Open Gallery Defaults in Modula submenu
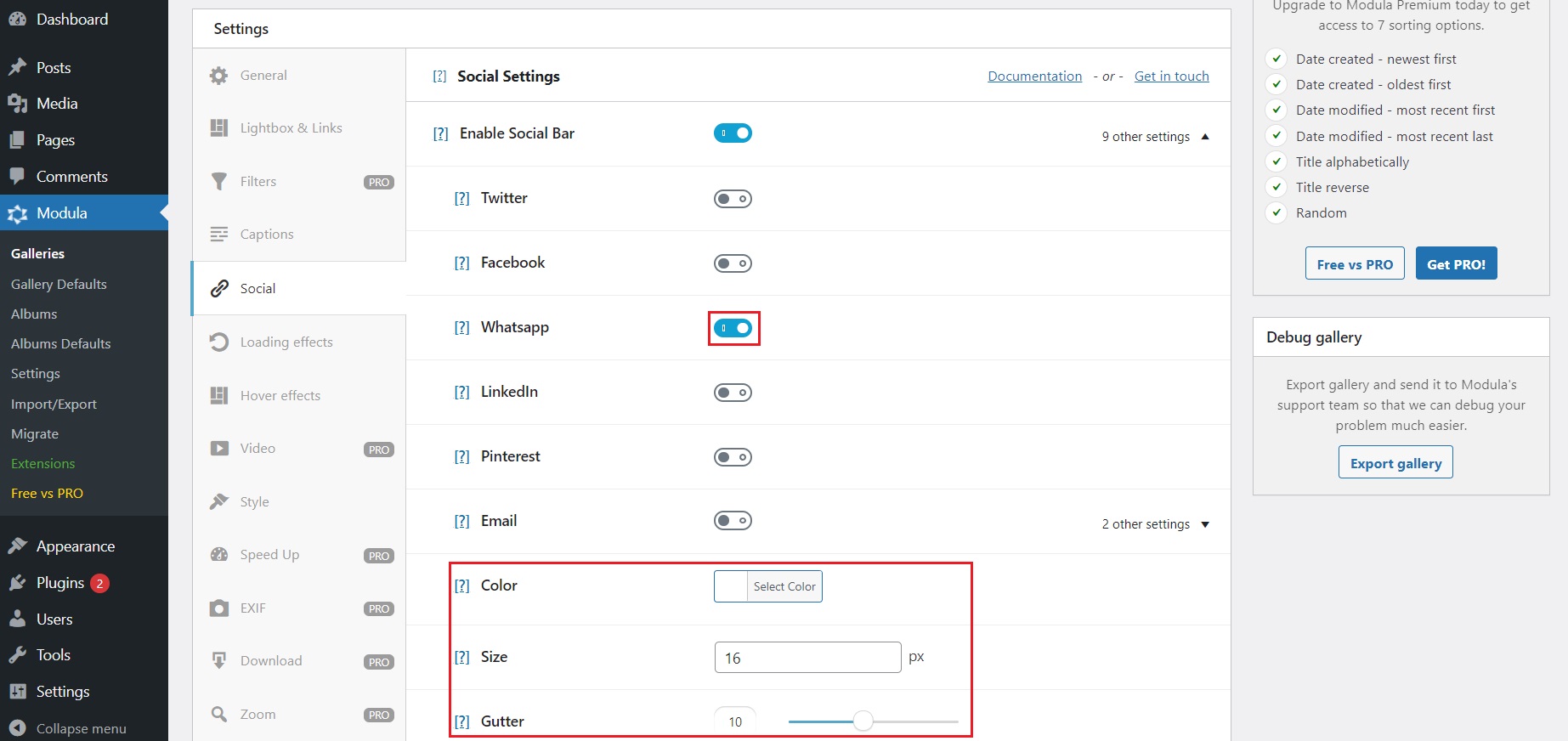This screenshot has width=1568, height=741. [59, 285]
